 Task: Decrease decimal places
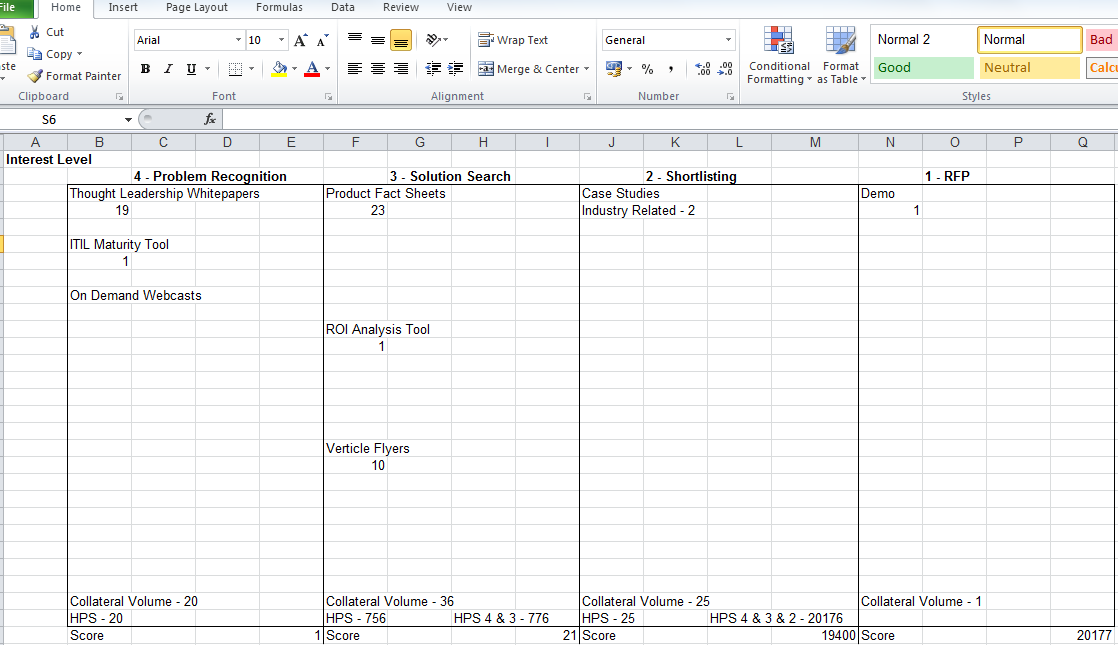[725, 69]
